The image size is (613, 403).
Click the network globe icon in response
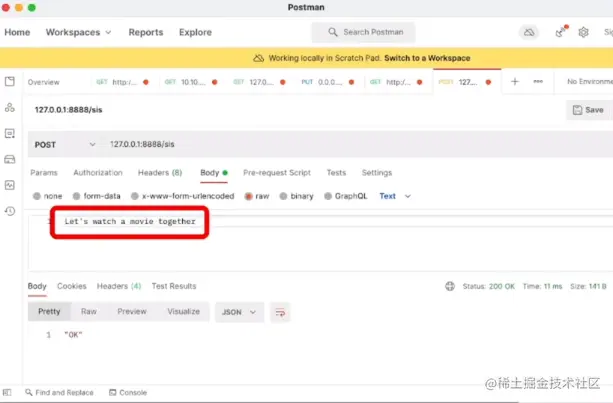tap(450, 286)
